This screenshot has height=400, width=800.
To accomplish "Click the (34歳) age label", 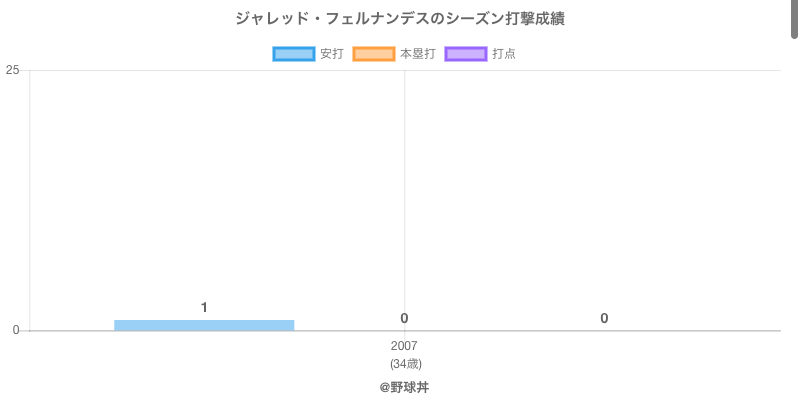I will click(405, 363).
